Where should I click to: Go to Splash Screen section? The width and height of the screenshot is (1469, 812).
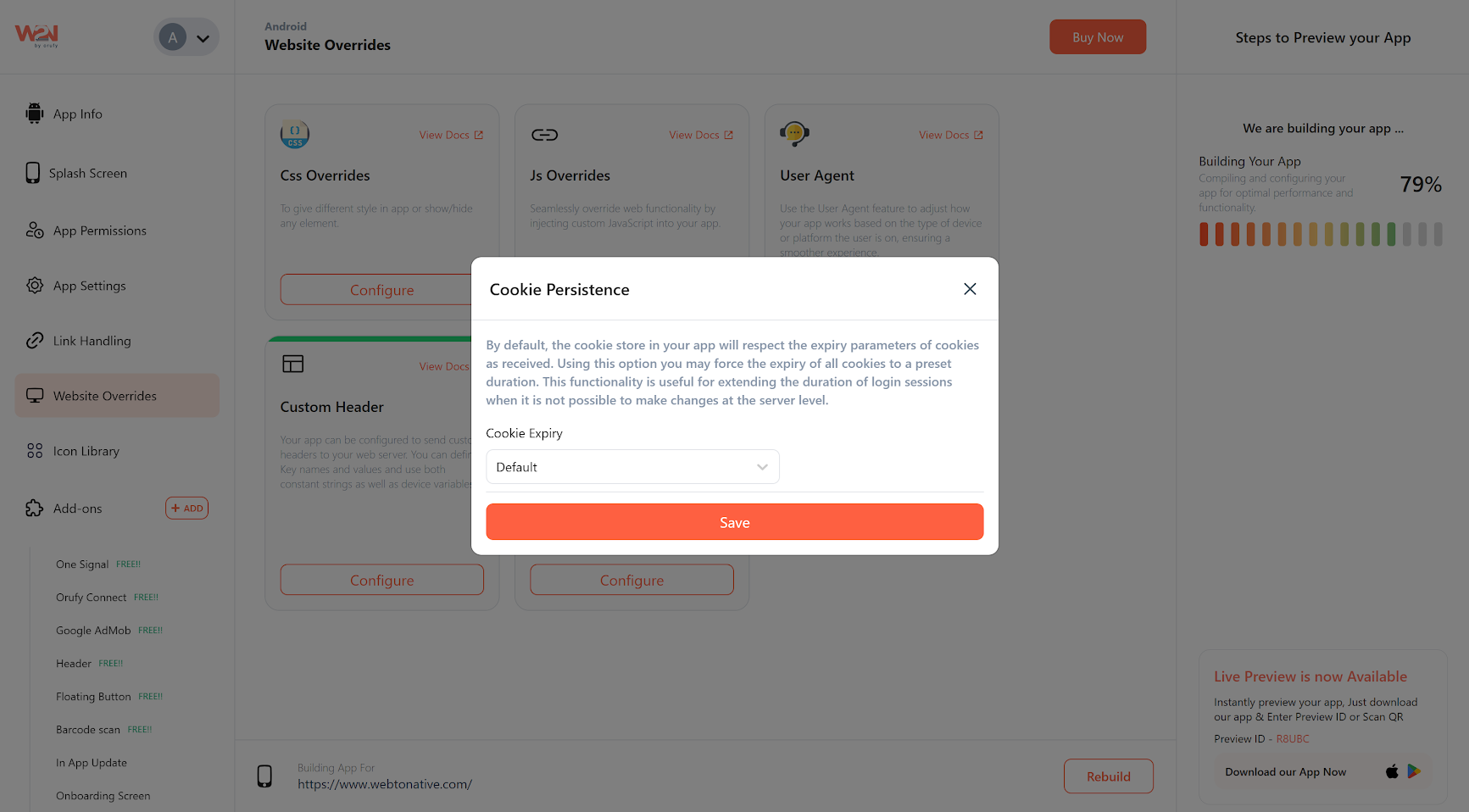[87, 174]
